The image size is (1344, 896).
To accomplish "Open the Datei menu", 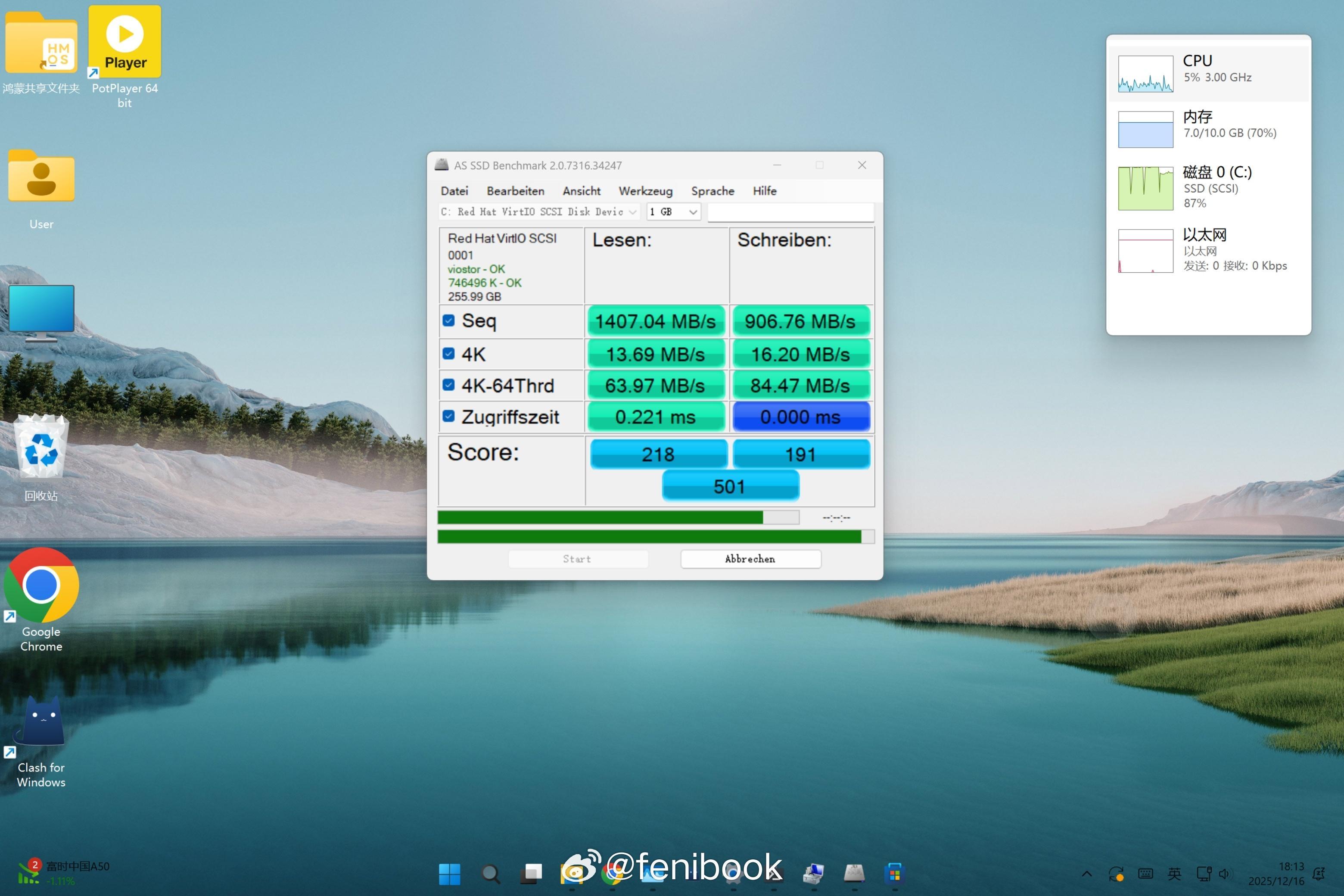I will (454, 191).
